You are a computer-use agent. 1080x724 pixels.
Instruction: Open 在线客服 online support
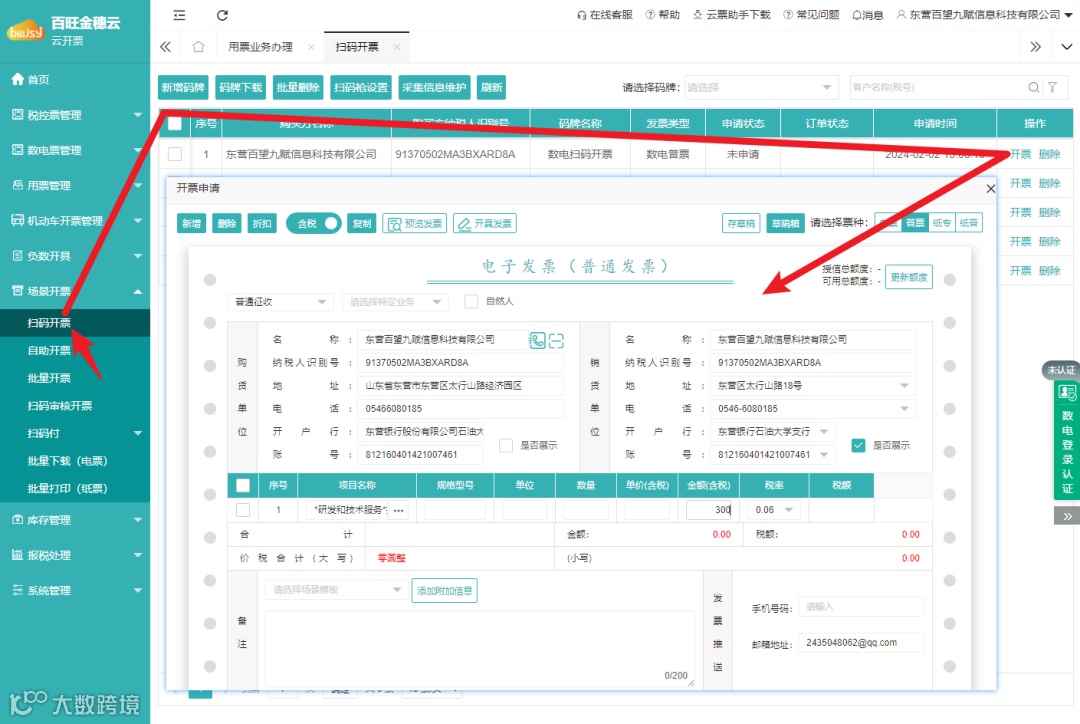pyautogui.click(x=605, y=14)
